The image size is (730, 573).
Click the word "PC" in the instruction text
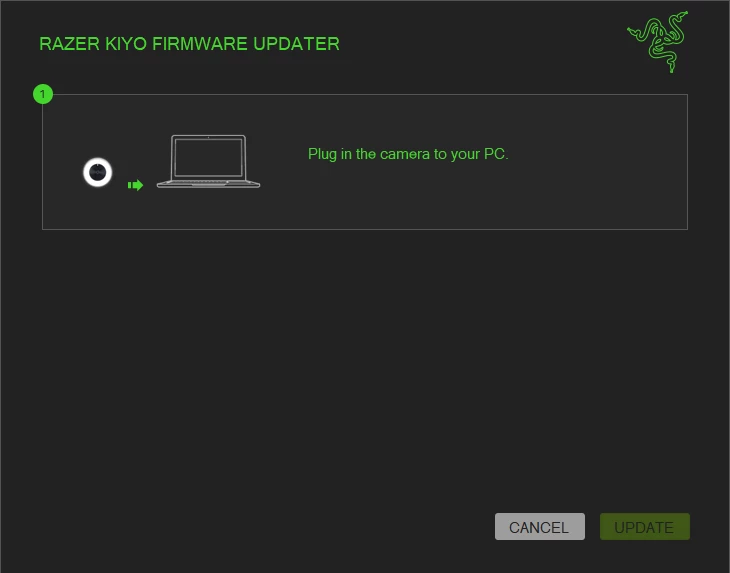(x=494, y=154)
